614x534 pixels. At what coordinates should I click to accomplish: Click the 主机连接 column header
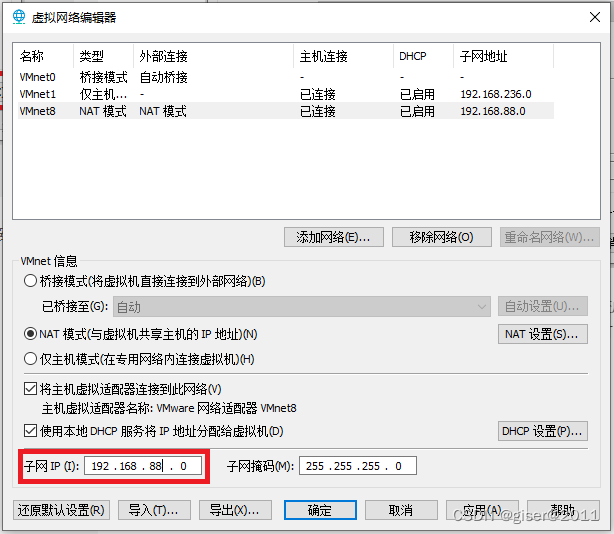tap(343, 56)
